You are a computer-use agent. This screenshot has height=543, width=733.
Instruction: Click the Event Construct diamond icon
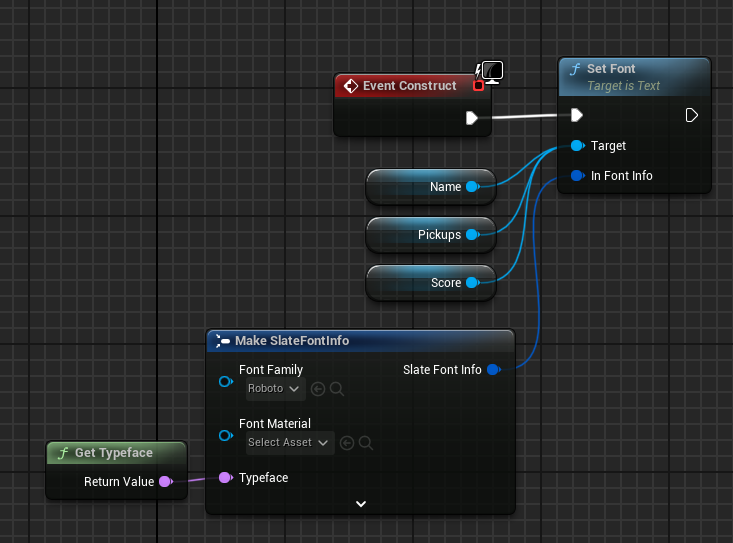tap(351, 86)
